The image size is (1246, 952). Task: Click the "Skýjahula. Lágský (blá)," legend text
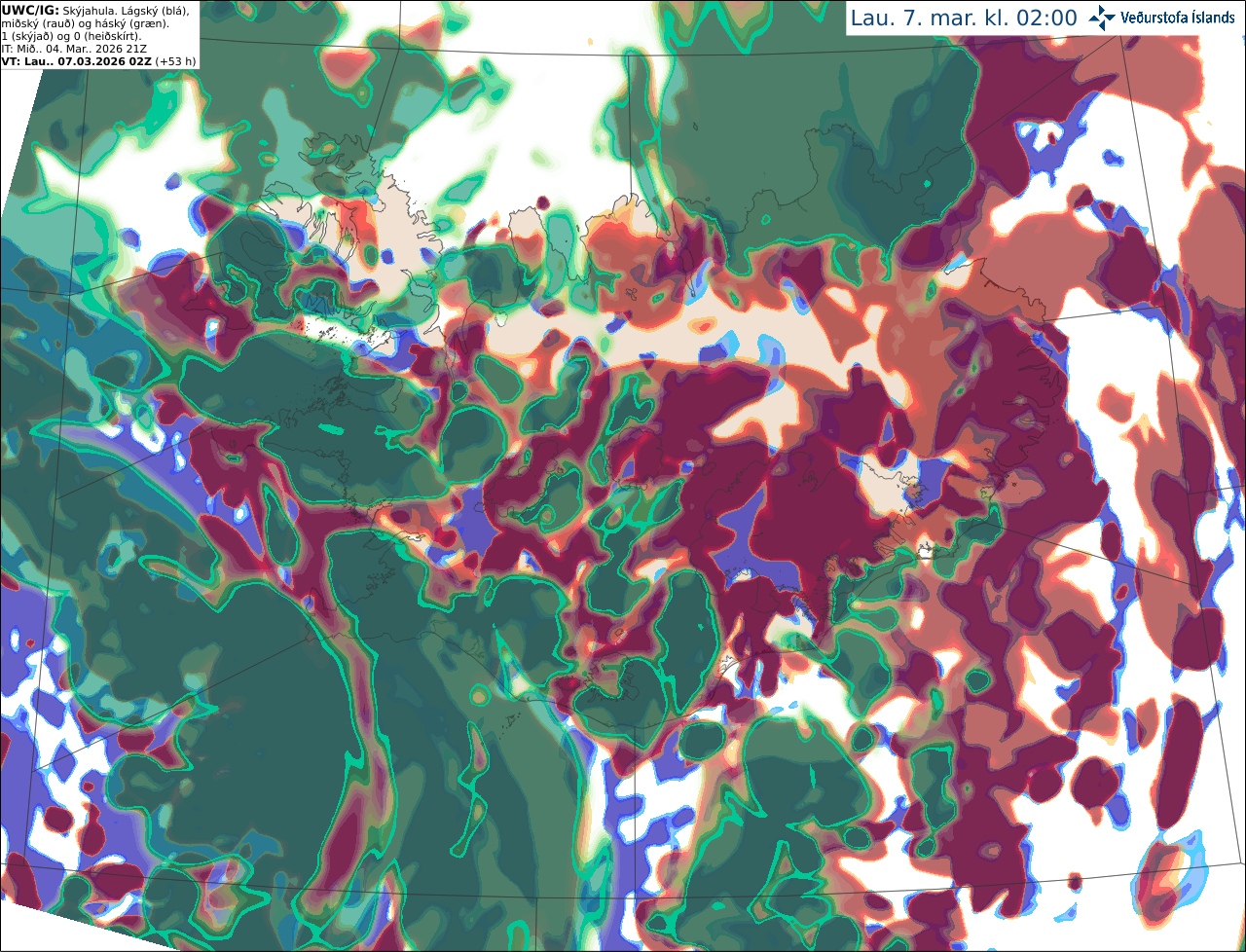126,10
